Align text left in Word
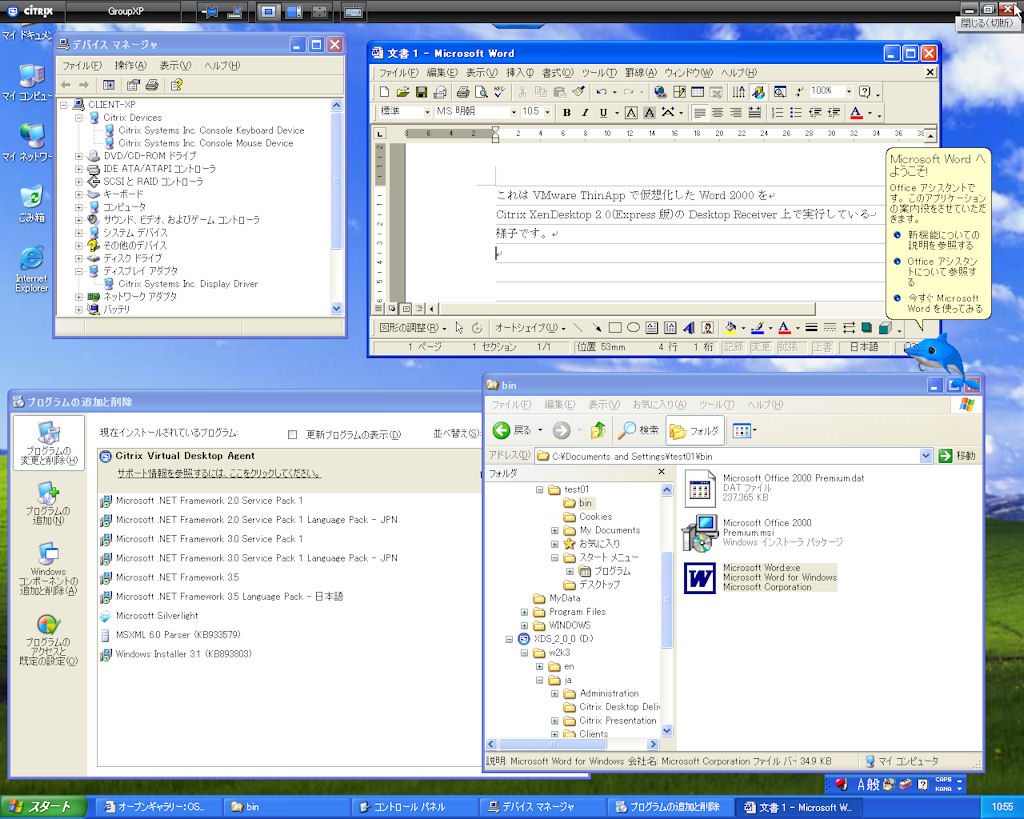1024x819 pixels. point(699,112)
